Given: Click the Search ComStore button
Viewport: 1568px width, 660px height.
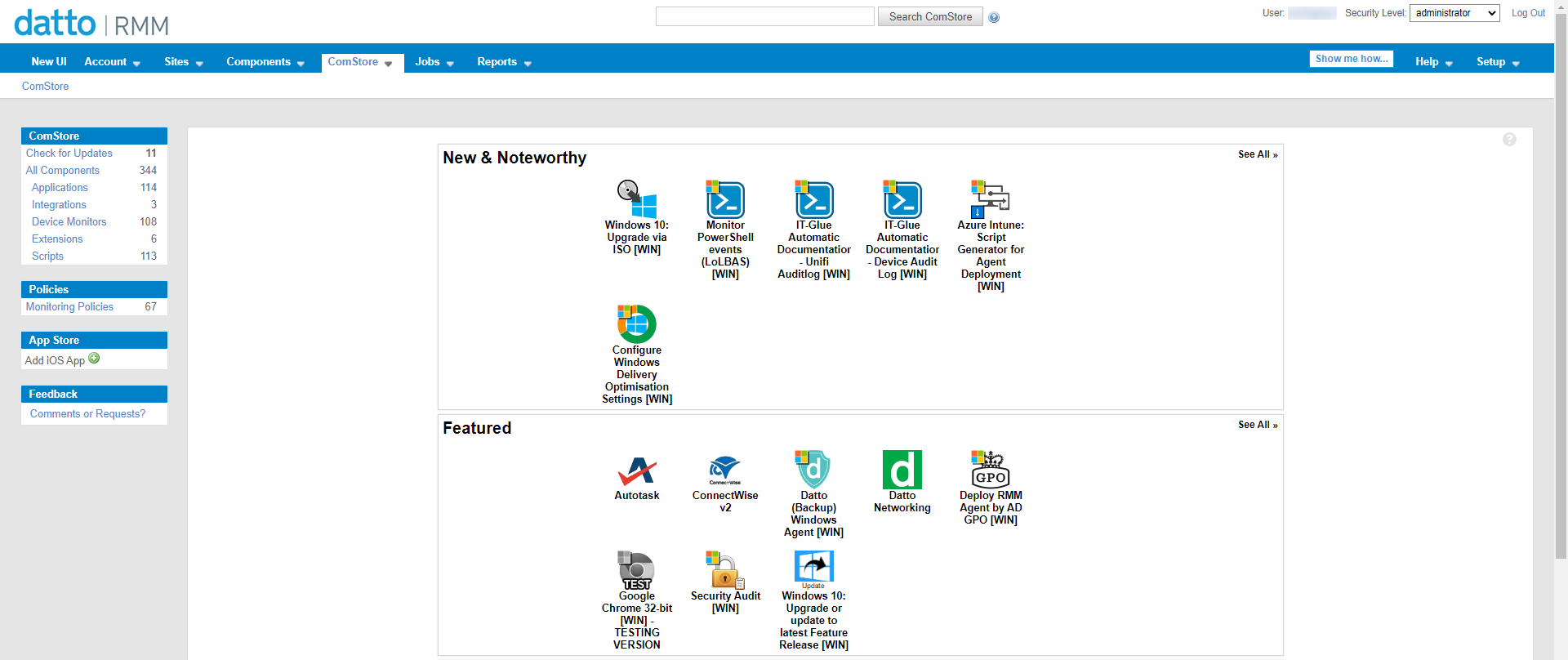Looking at the screenshot, I should tap(930, 16).
